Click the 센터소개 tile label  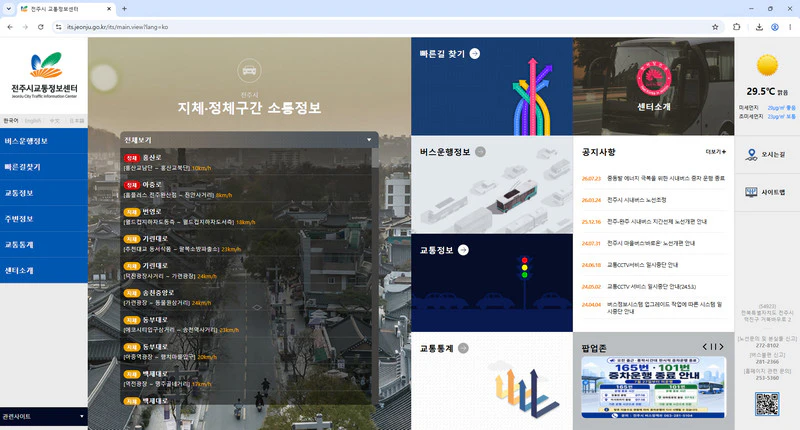[x=654, y=107]
